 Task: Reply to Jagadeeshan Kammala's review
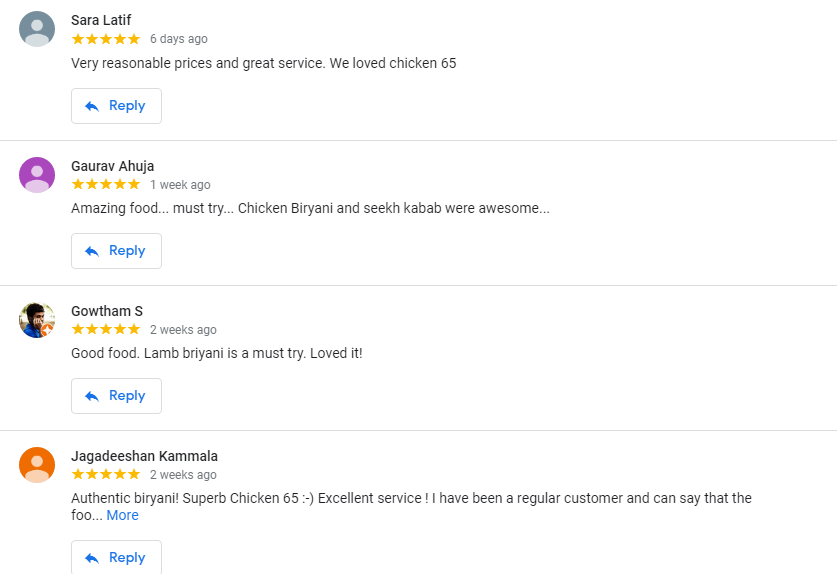click(116, 557)
